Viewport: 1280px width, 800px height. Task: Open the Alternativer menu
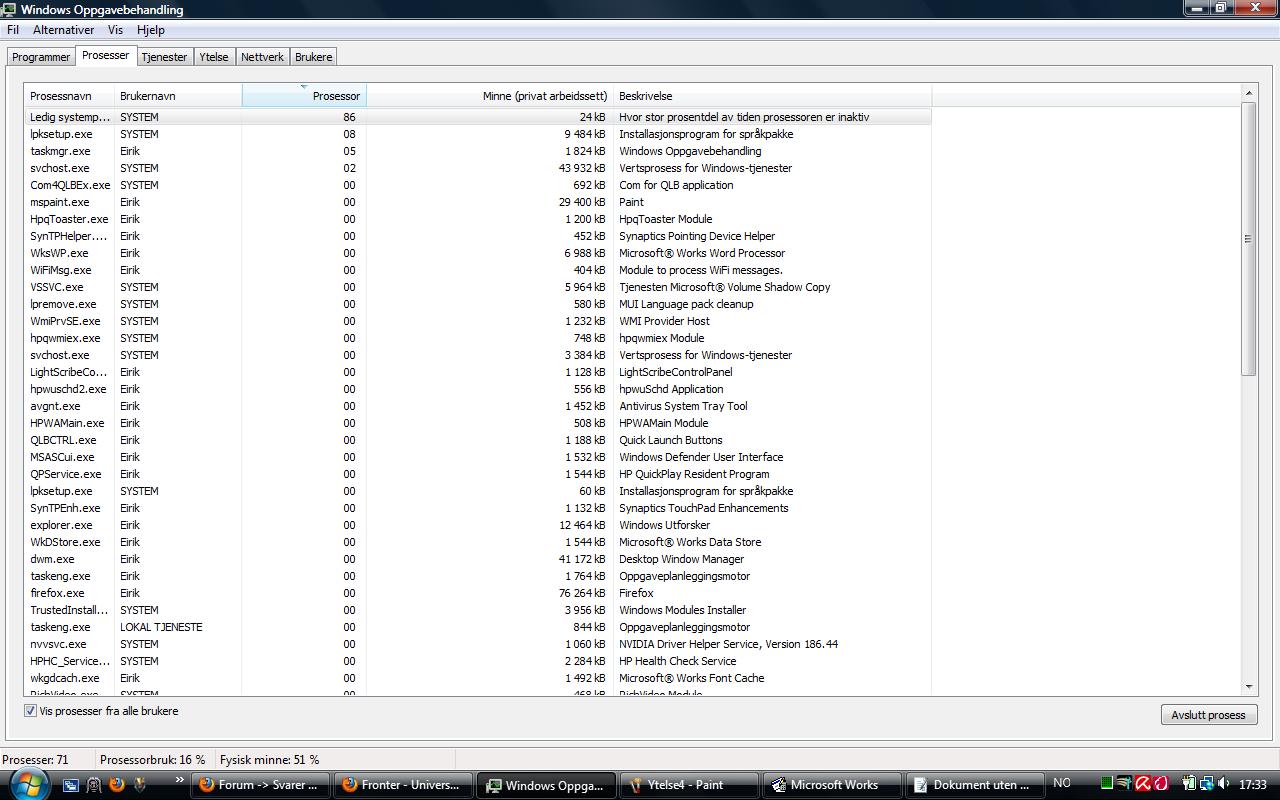tap(63, 30)
